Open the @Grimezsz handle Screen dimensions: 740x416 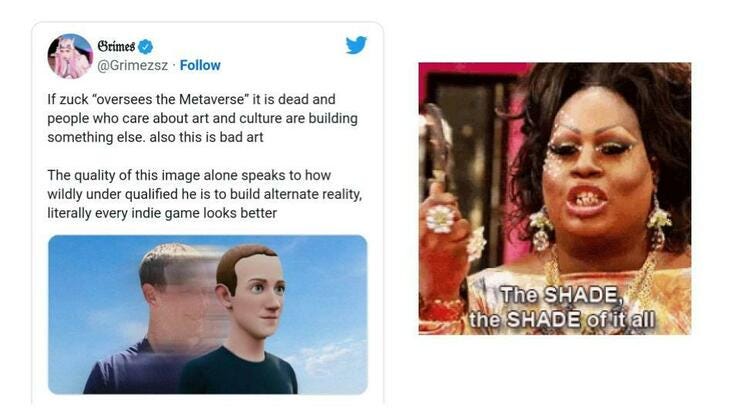(x=132, y=66)
